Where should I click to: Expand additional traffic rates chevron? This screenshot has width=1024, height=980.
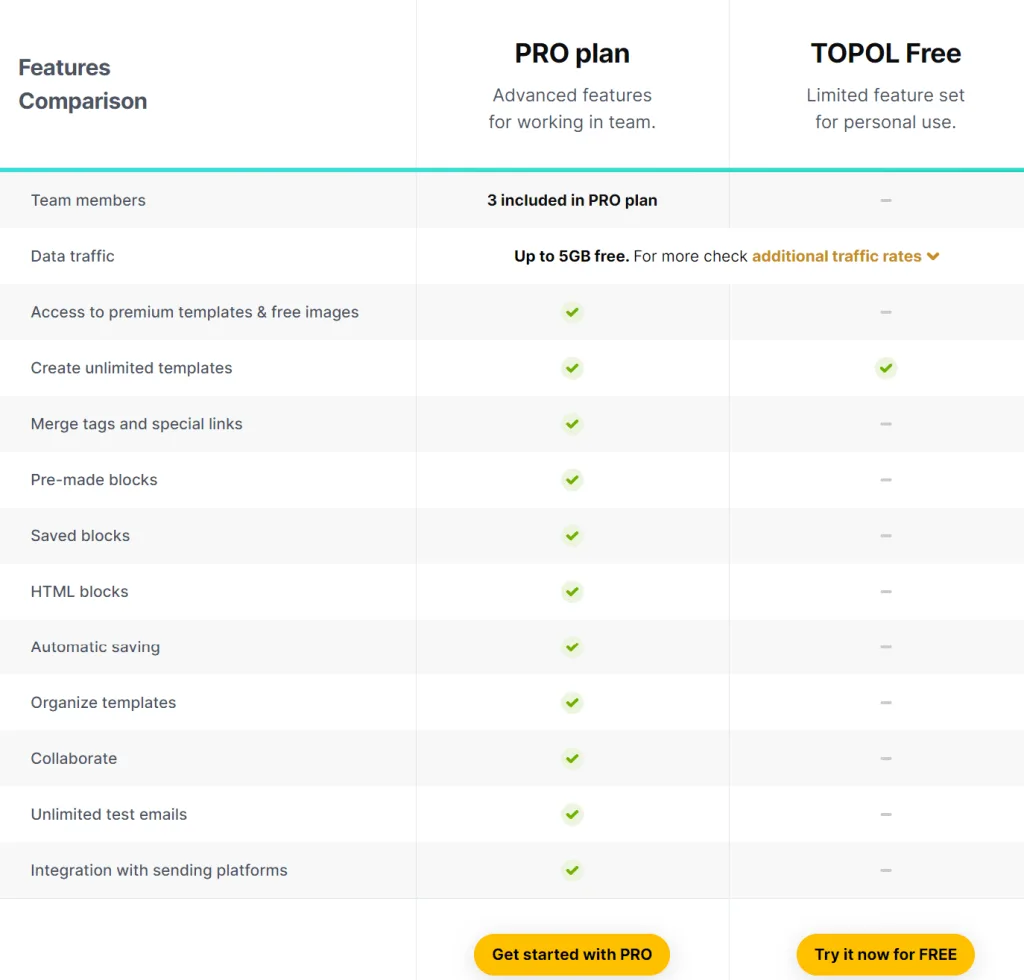[933, 257]
